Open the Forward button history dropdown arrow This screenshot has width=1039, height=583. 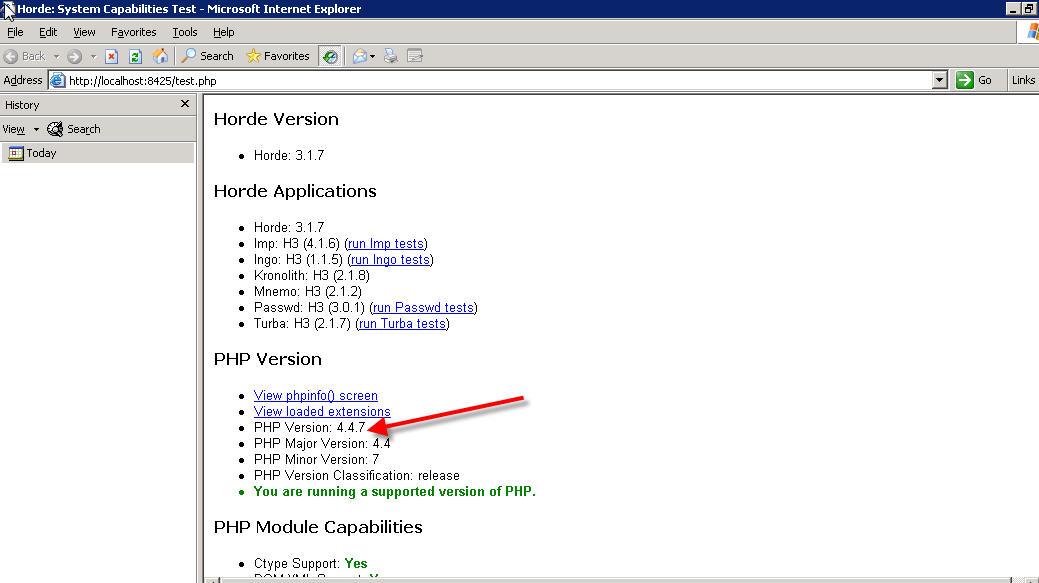point(93,56)
